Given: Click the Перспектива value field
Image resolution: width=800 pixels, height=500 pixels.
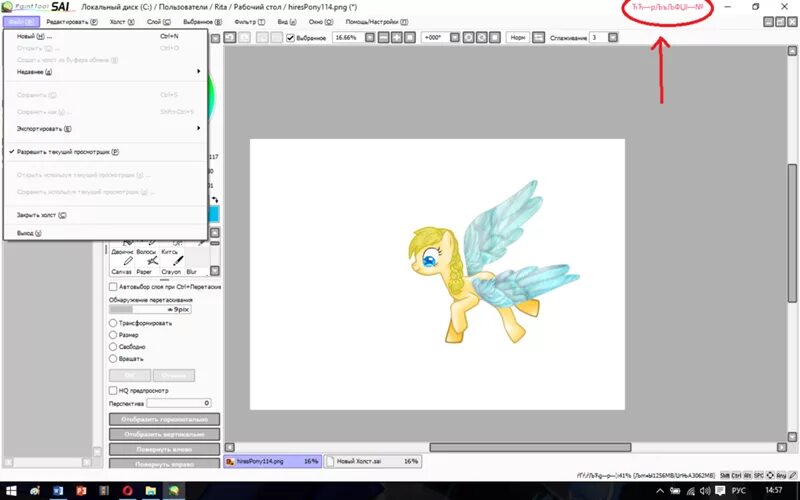Looking at the screenshot, I should pyautogui.click(x=179, y=403).
